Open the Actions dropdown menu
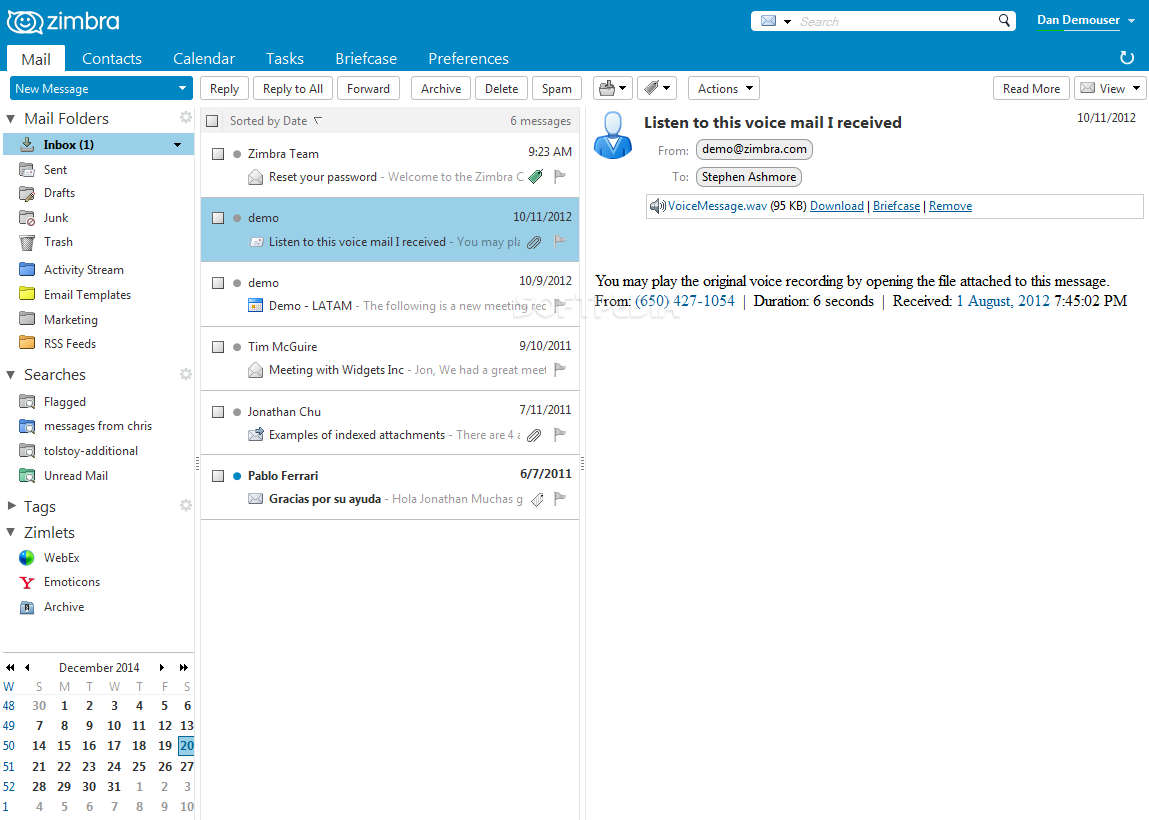The image size is (1149, 820). click(x=724, y=89)
